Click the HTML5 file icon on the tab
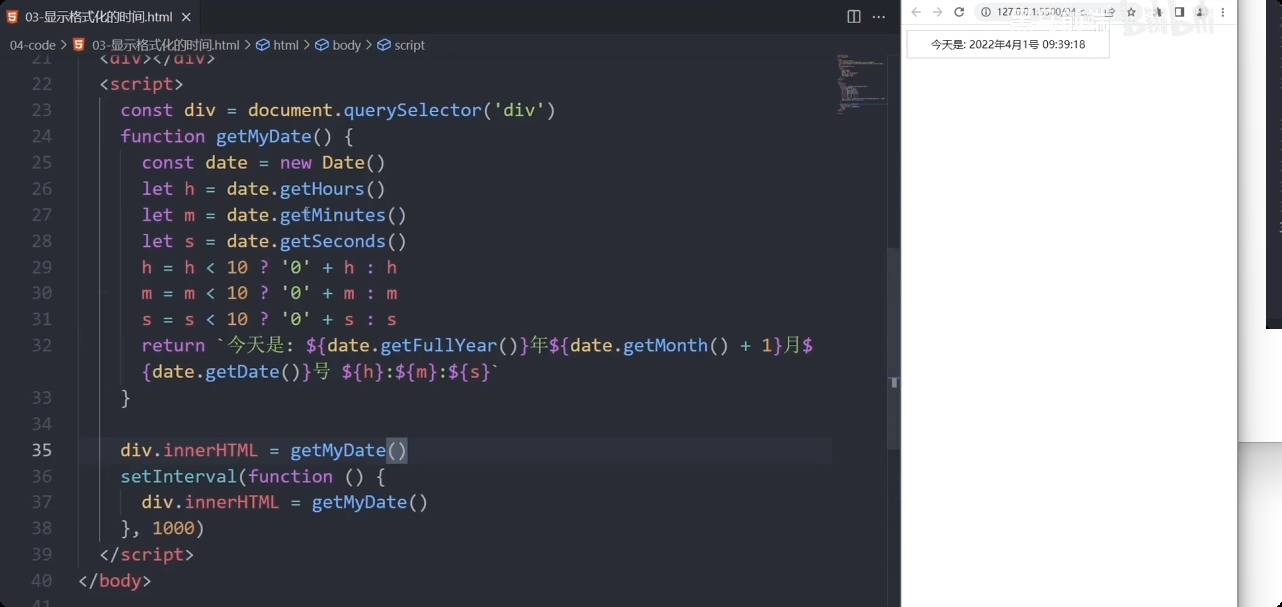Viewport: 1282px width, 607px height. point(12,16)
